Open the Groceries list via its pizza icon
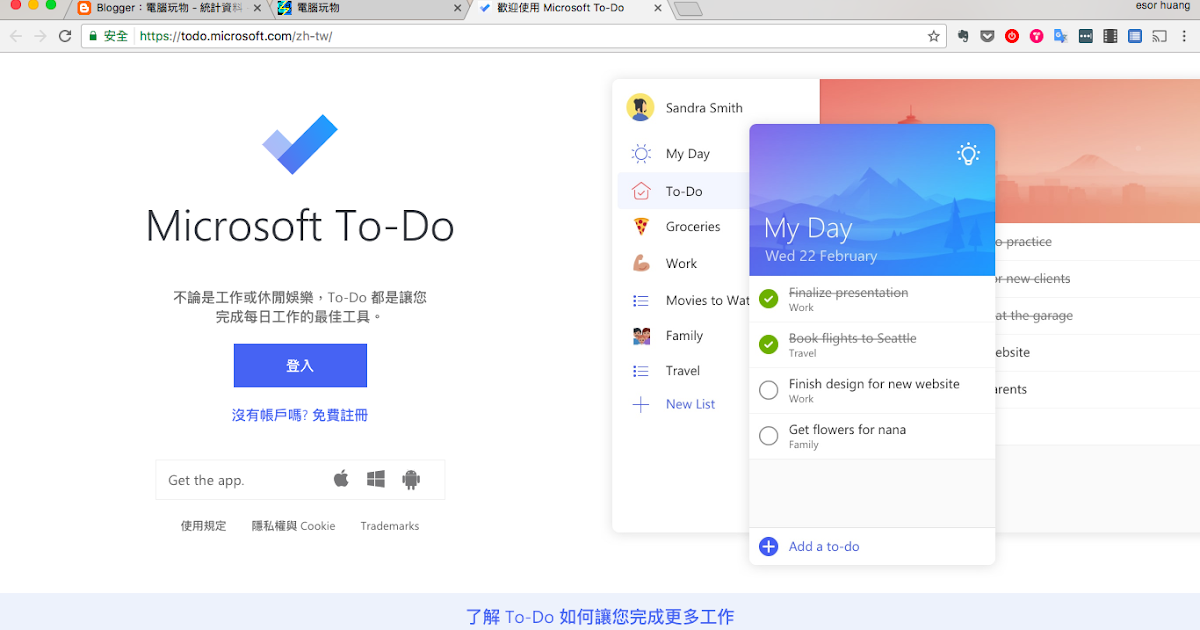This screenshot has width=1200, height=630. click(640, 226)
